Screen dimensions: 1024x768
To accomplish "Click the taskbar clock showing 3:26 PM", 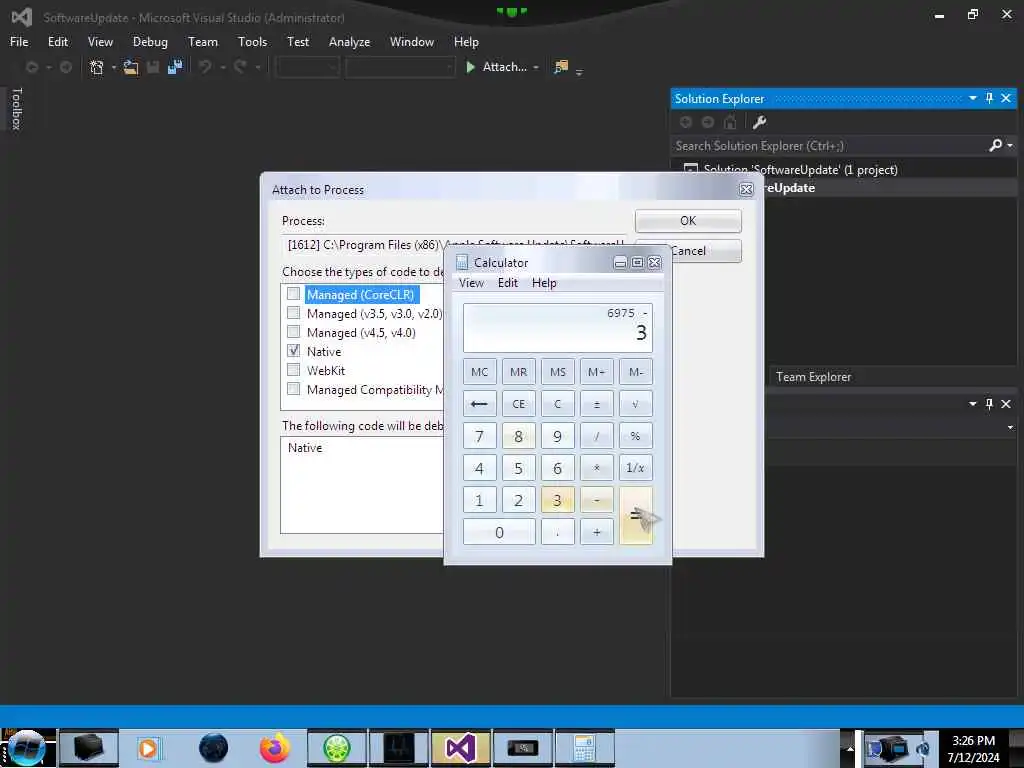I will [974, 748].
